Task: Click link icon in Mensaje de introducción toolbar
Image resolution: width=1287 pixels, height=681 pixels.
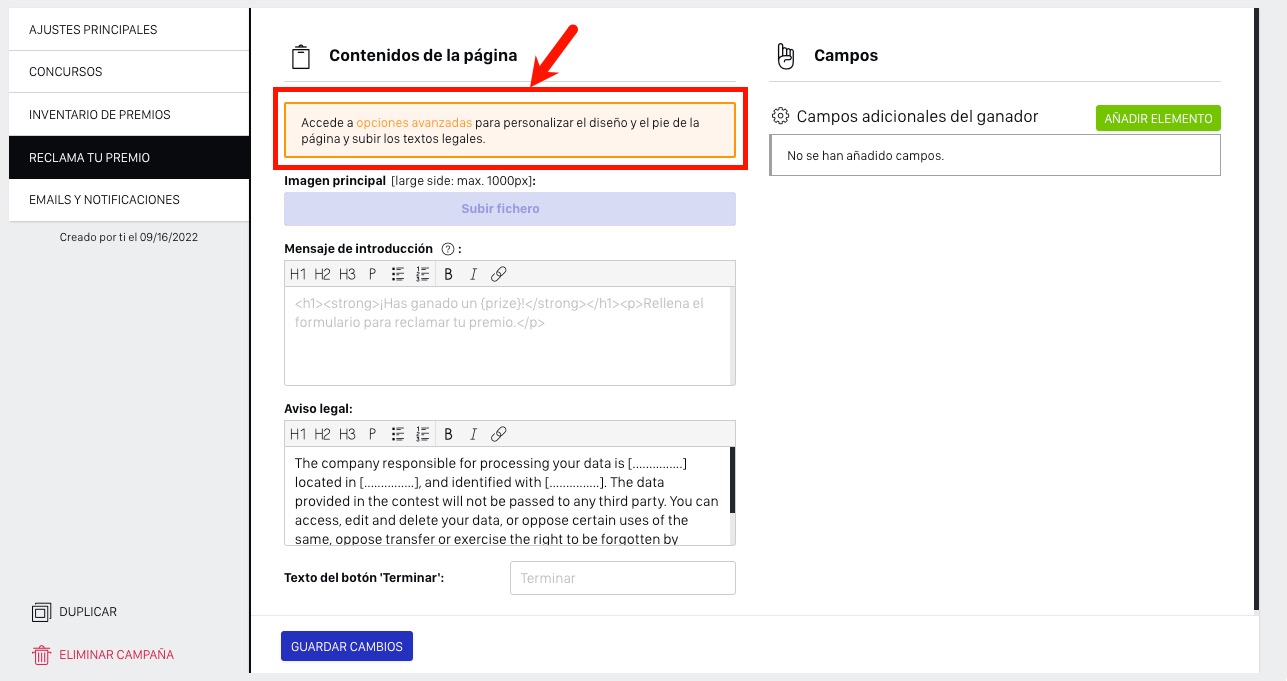Action: [x=499, y=274]
